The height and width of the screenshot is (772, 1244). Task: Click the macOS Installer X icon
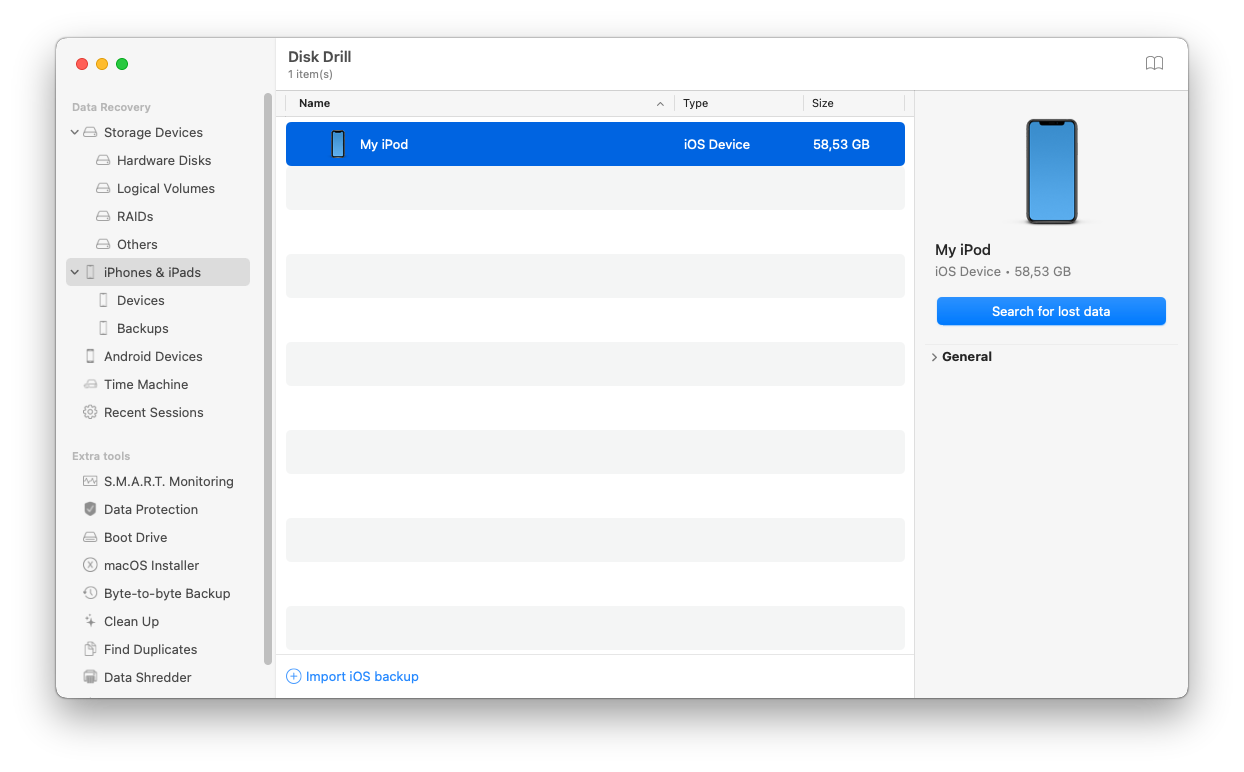(90, 565)
